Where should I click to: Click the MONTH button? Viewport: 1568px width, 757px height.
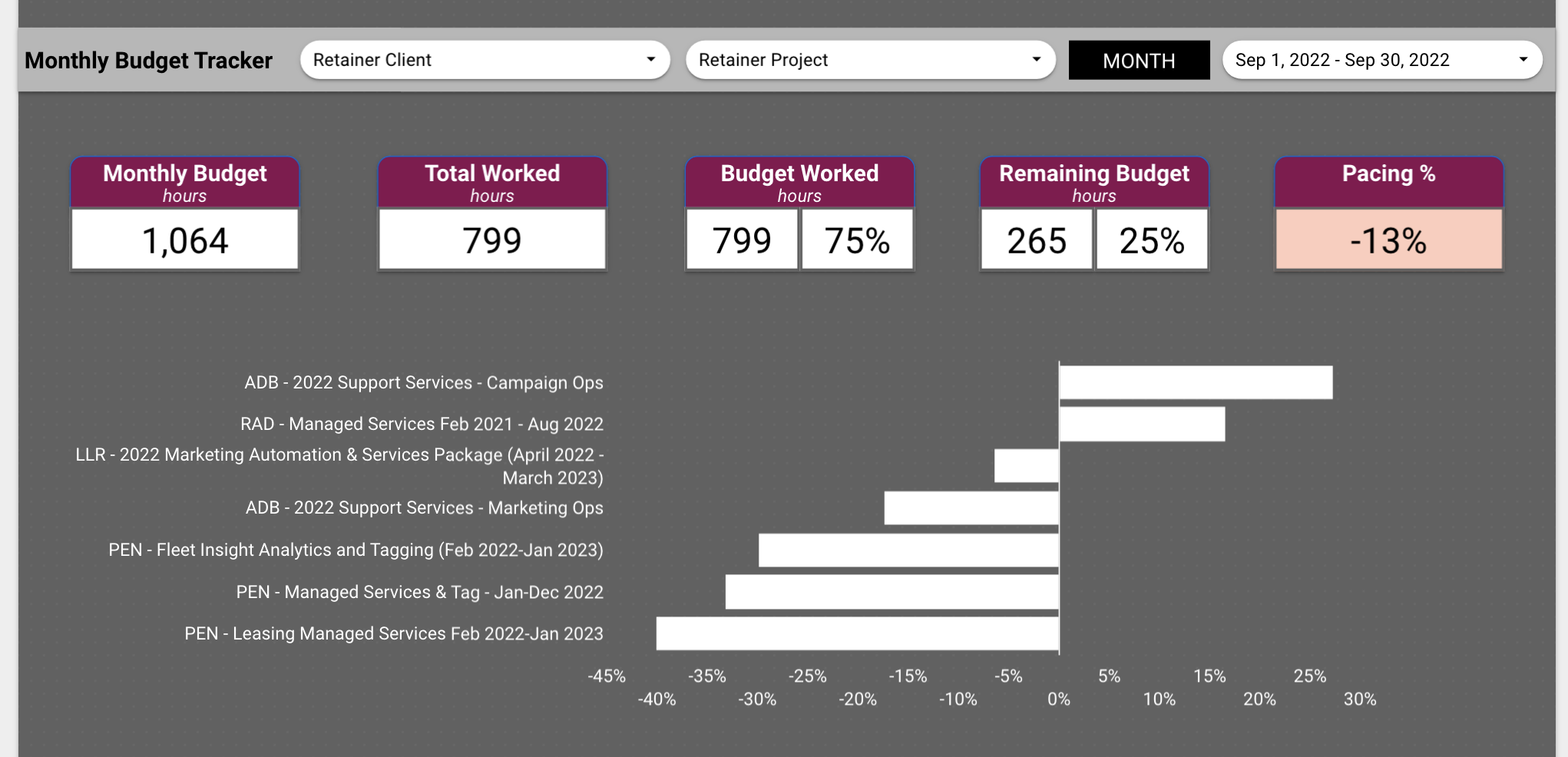coord(1139,60)
